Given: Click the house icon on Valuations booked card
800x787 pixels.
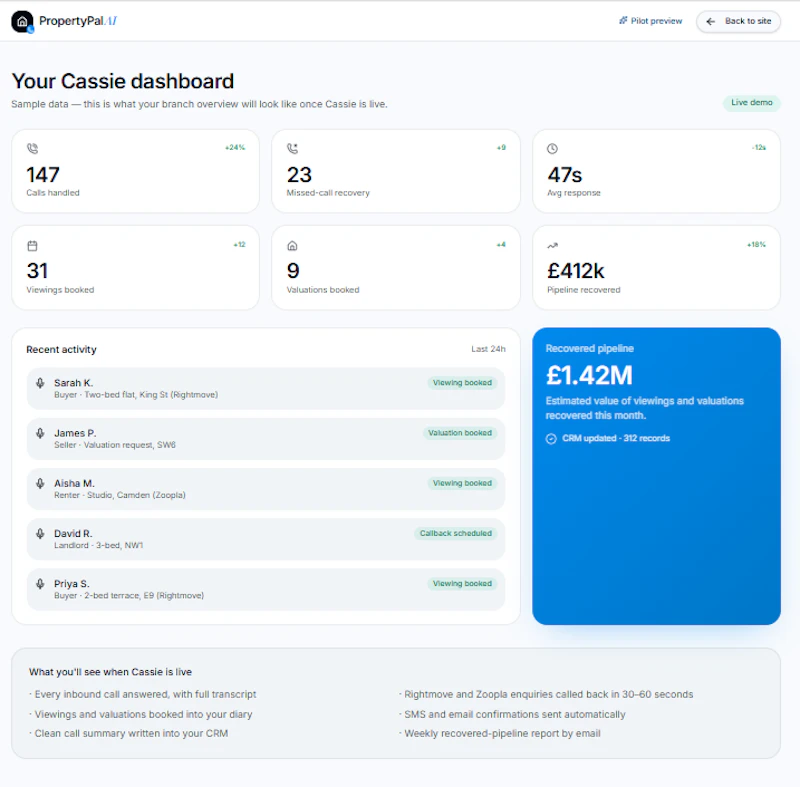Looking at the screenshot, I should [x=292, y=246].
